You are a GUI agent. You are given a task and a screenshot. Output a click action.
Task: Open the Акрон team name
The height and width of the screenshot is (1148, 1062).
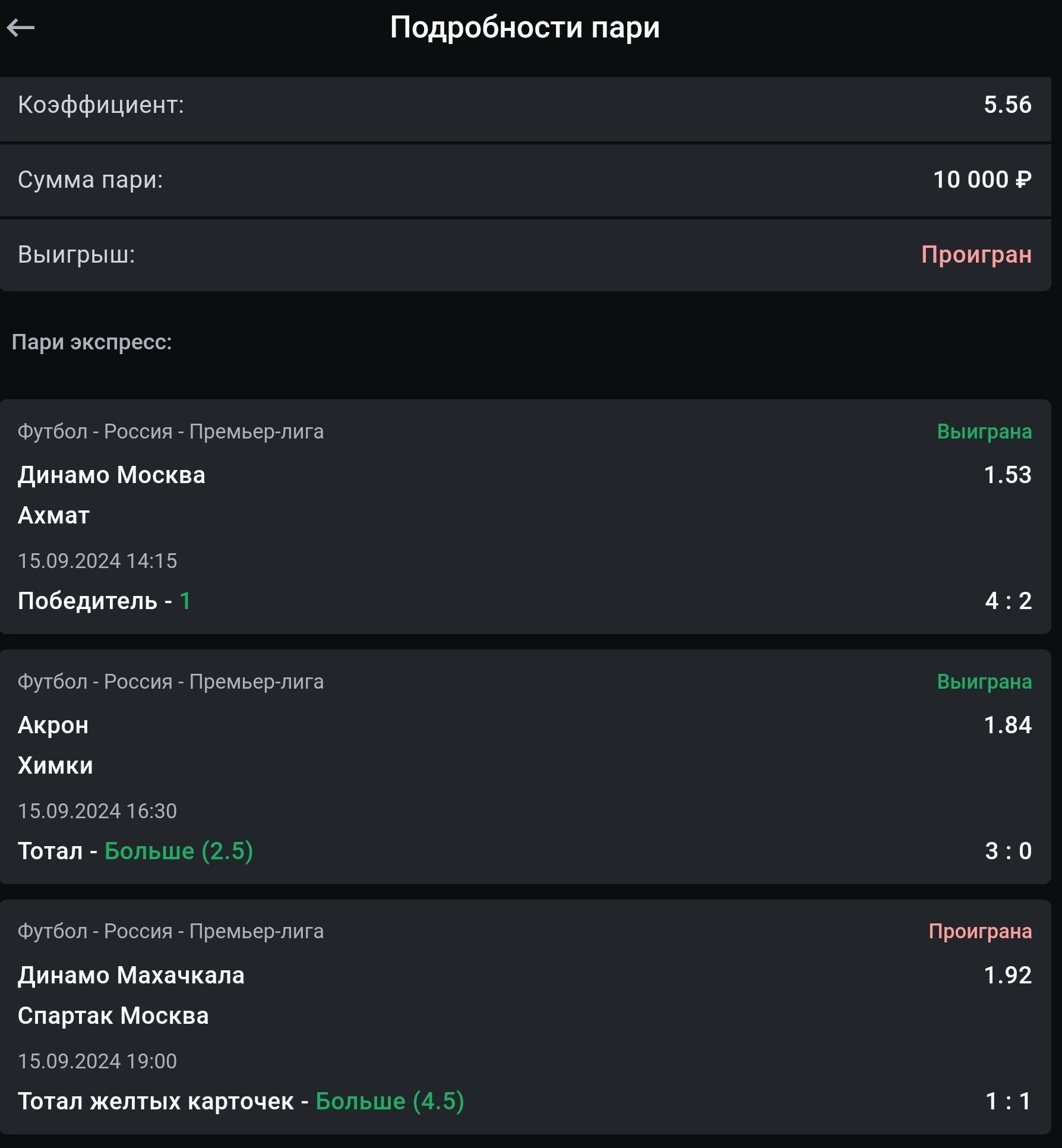tap(53, 725)
